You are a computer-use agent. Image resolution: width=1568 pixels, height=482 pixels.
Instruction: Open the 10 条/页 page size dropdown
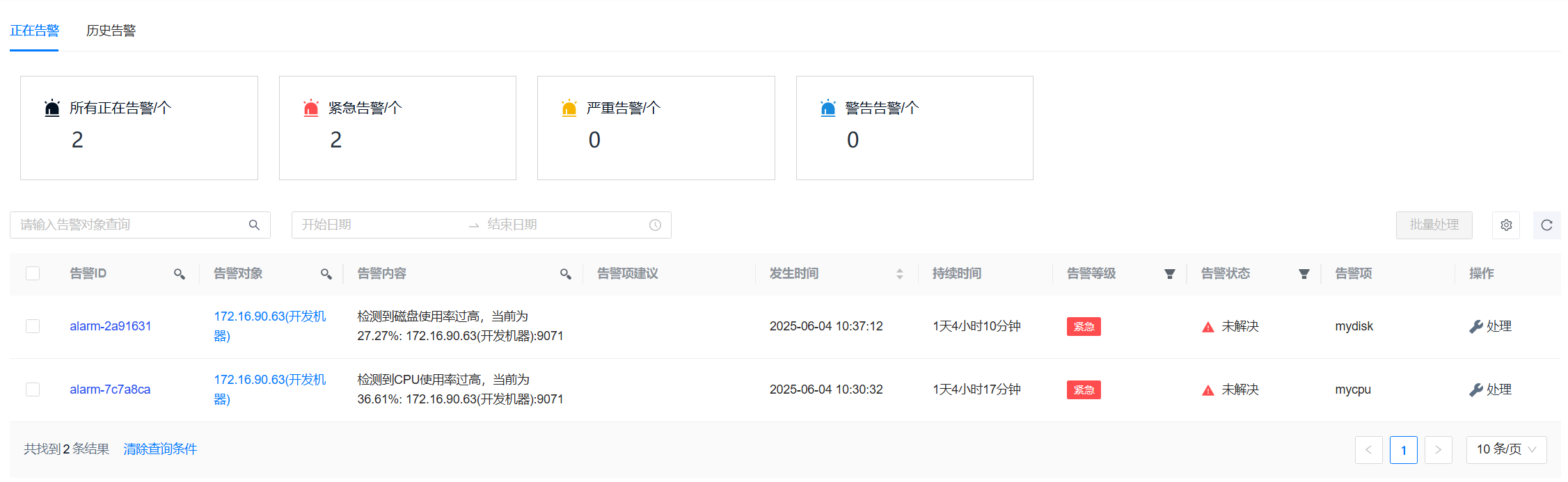click(1505, 449)
